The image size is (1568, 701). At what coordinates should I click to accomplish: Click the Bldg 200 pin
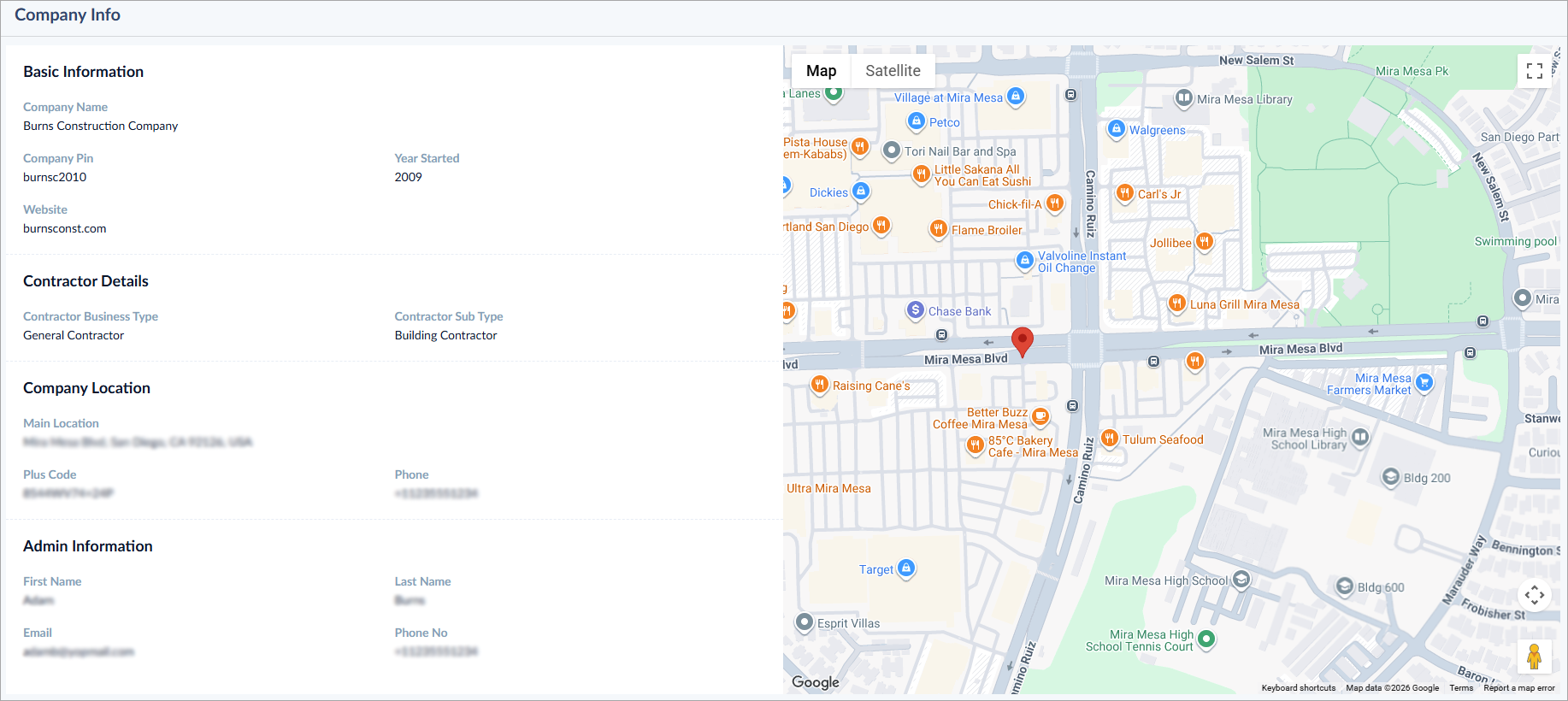(x=1391, y=477)
